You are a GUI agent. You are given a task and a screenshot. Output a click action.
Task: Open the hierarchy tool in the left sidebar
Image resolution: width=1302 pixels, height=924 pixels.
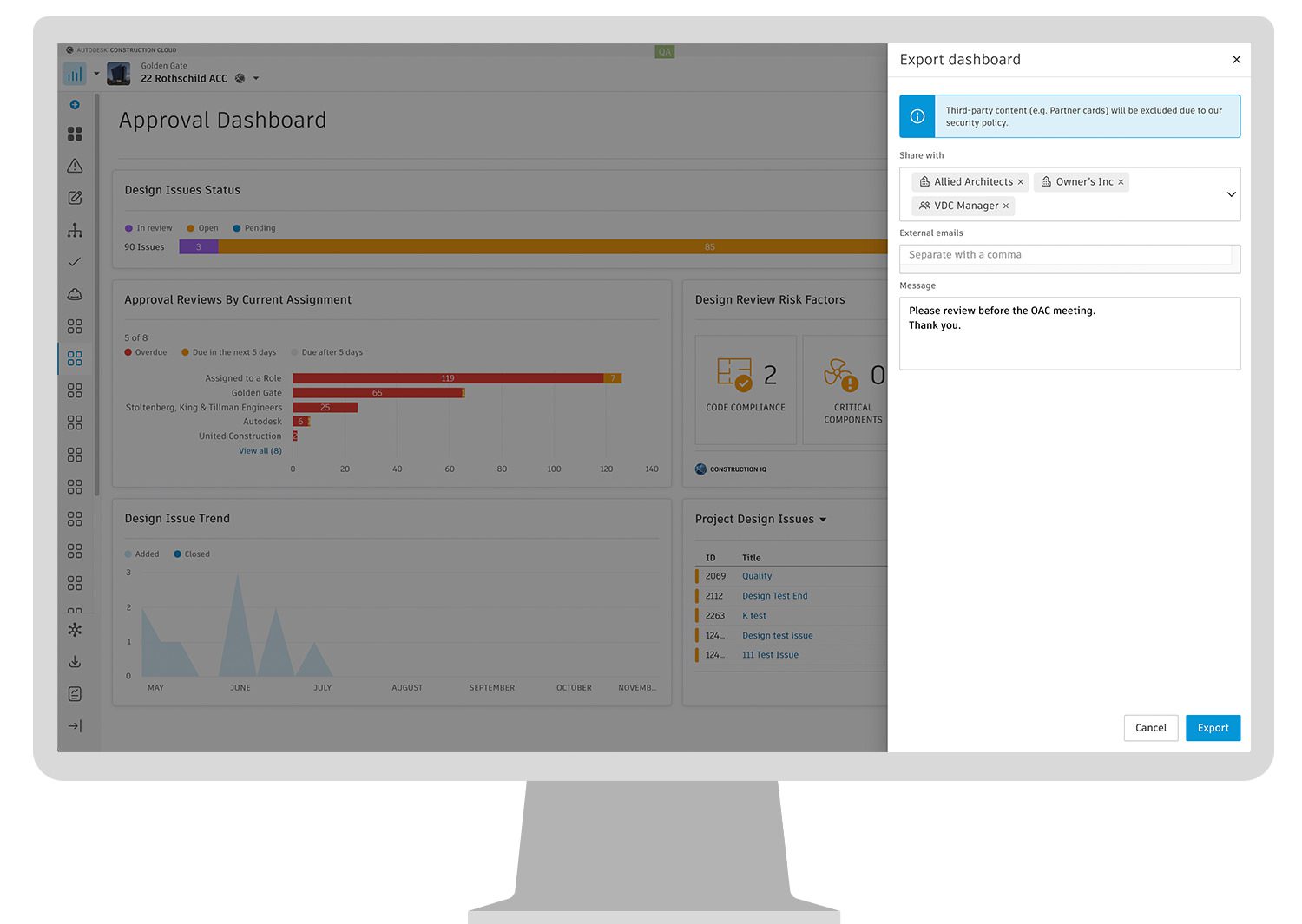click(75, 230)
